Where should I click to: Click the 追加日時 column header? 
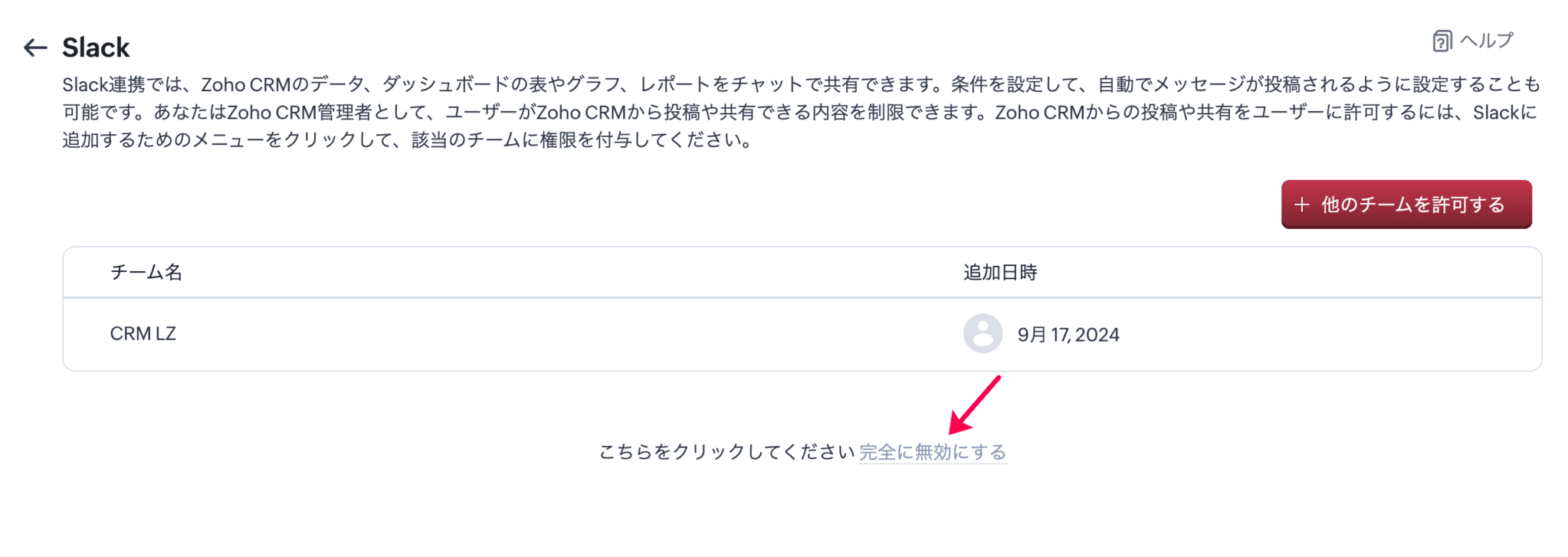[999, 272]
